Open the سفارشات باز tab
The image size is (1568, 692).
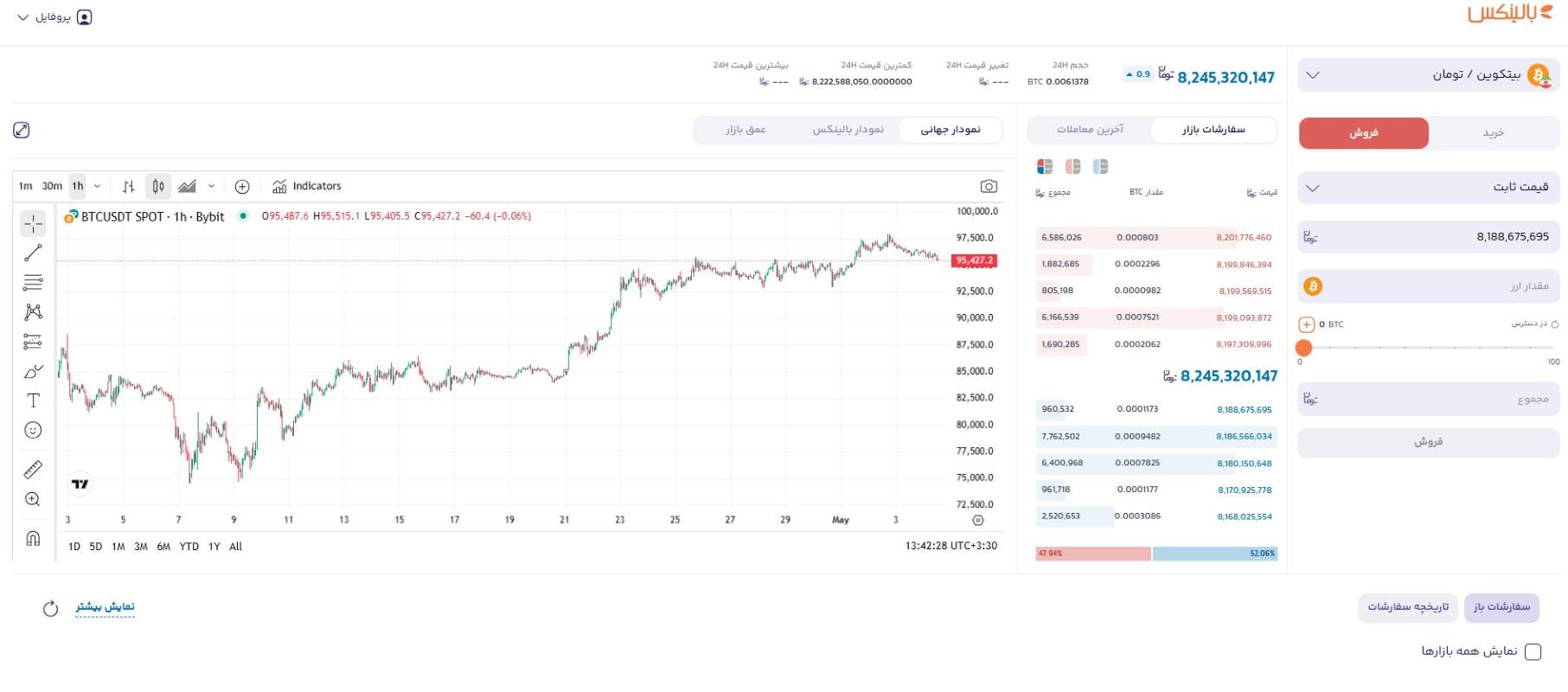[x=1501, y=607]
